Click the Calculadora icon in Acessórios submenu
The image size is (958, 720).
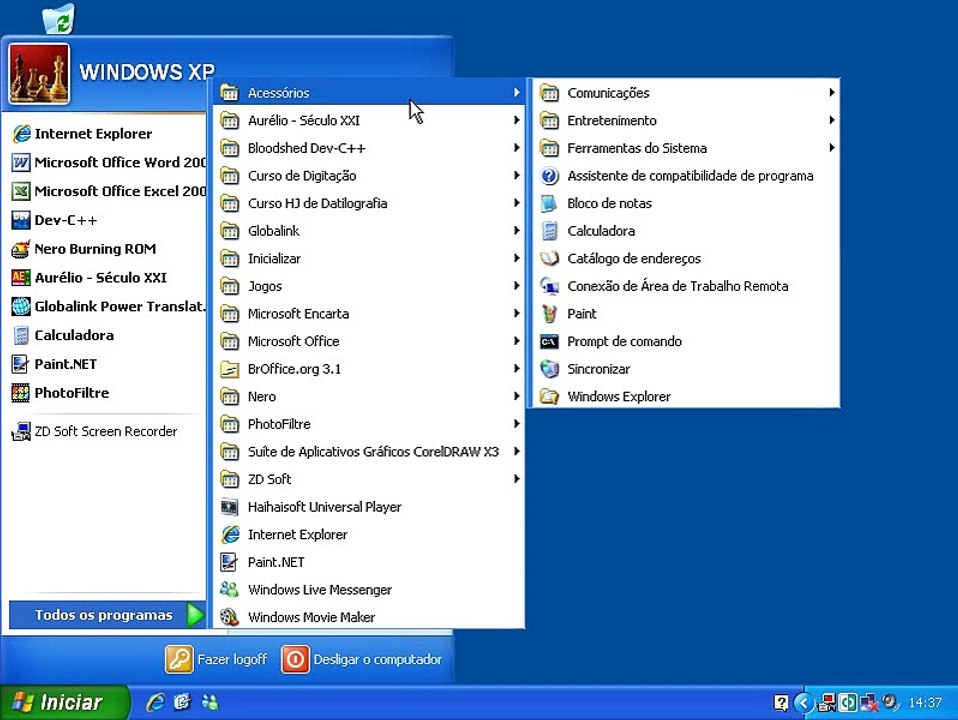(549, 231)
